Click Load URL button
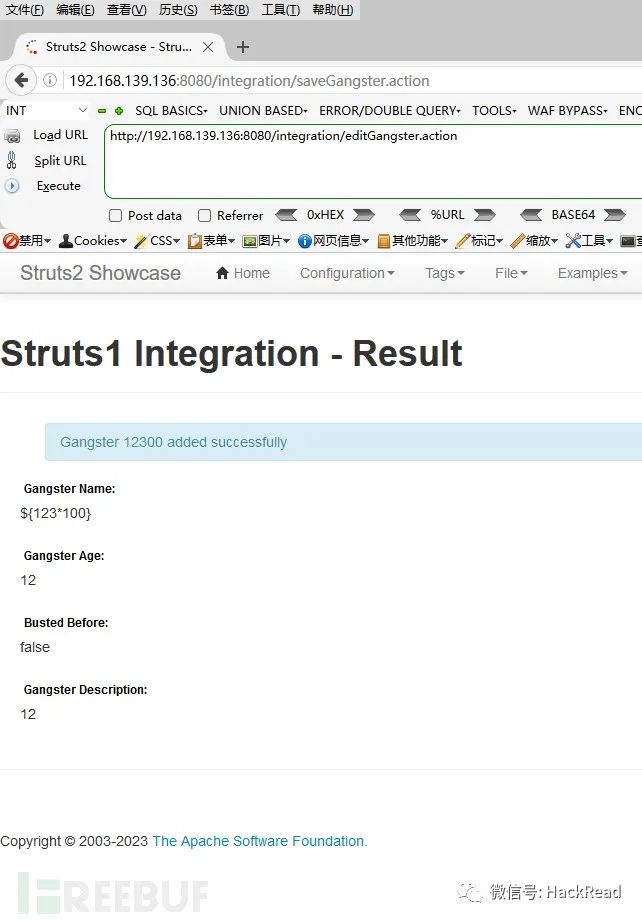Viewport: 642px width, 921px height. pyautogui.click(x=60, y=135)
